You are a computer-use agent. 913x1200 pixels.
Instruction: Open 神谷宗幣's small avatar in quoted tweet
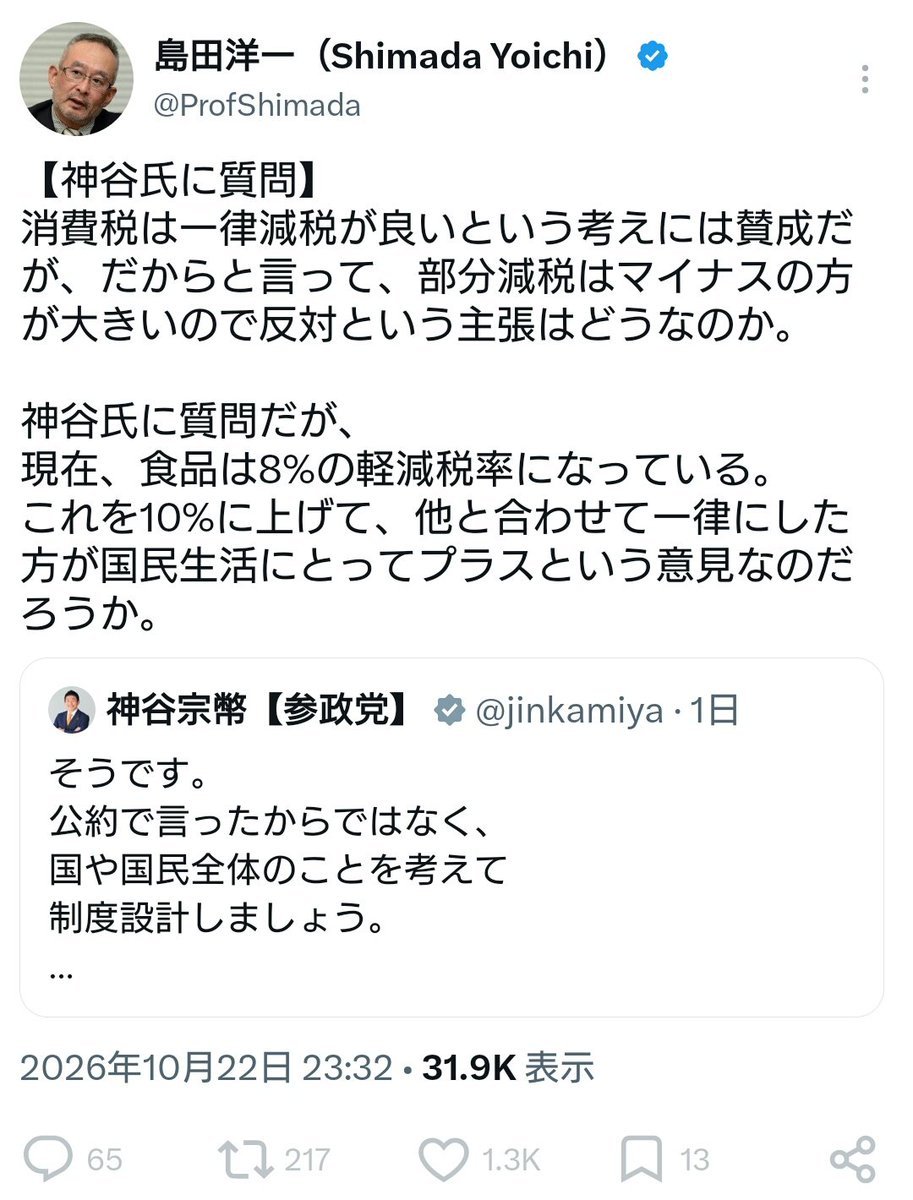pyautogui.click(x=72, y=710)
